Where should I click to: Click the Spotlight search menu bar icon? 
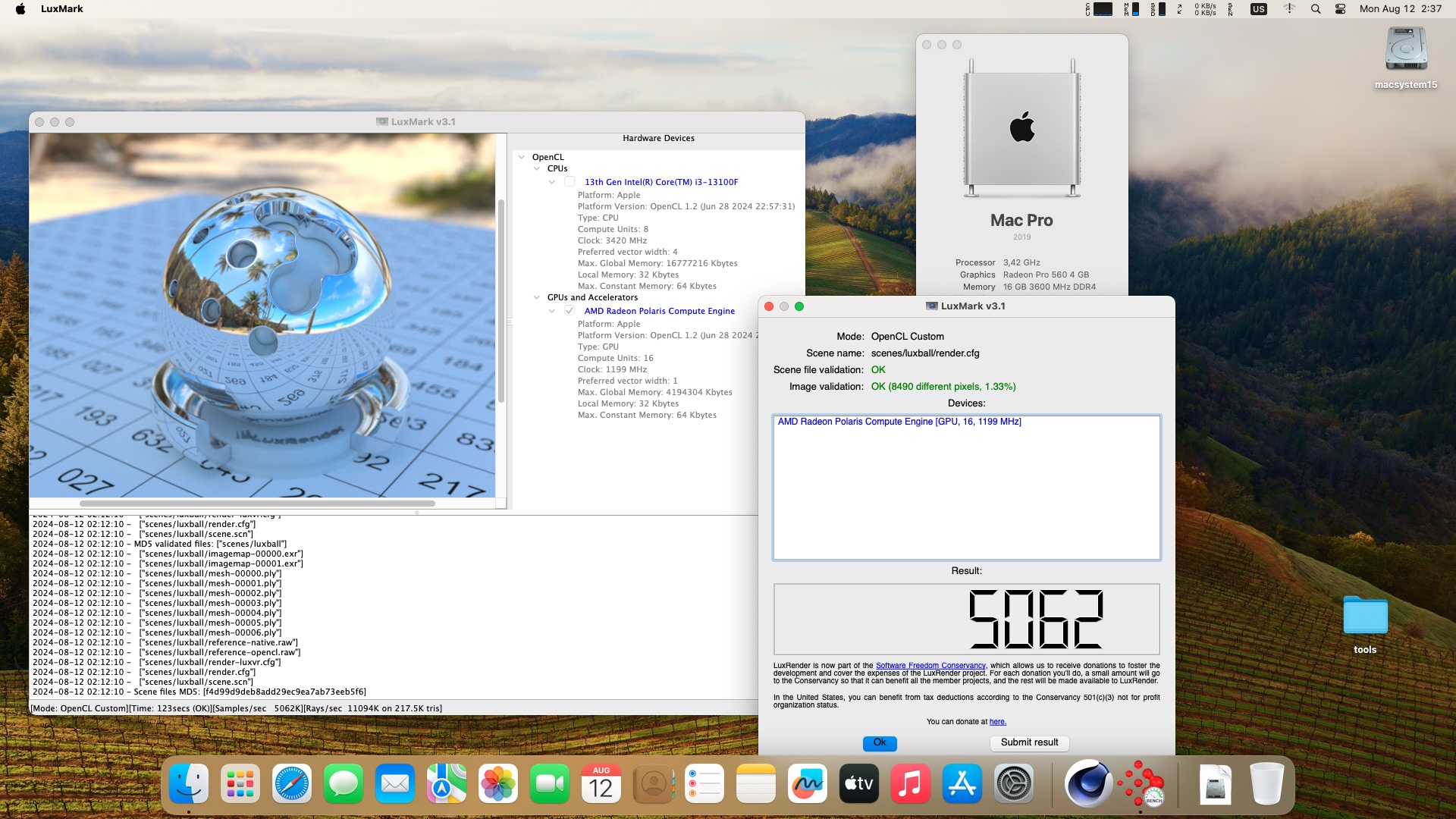click(x=1316, y=9)
